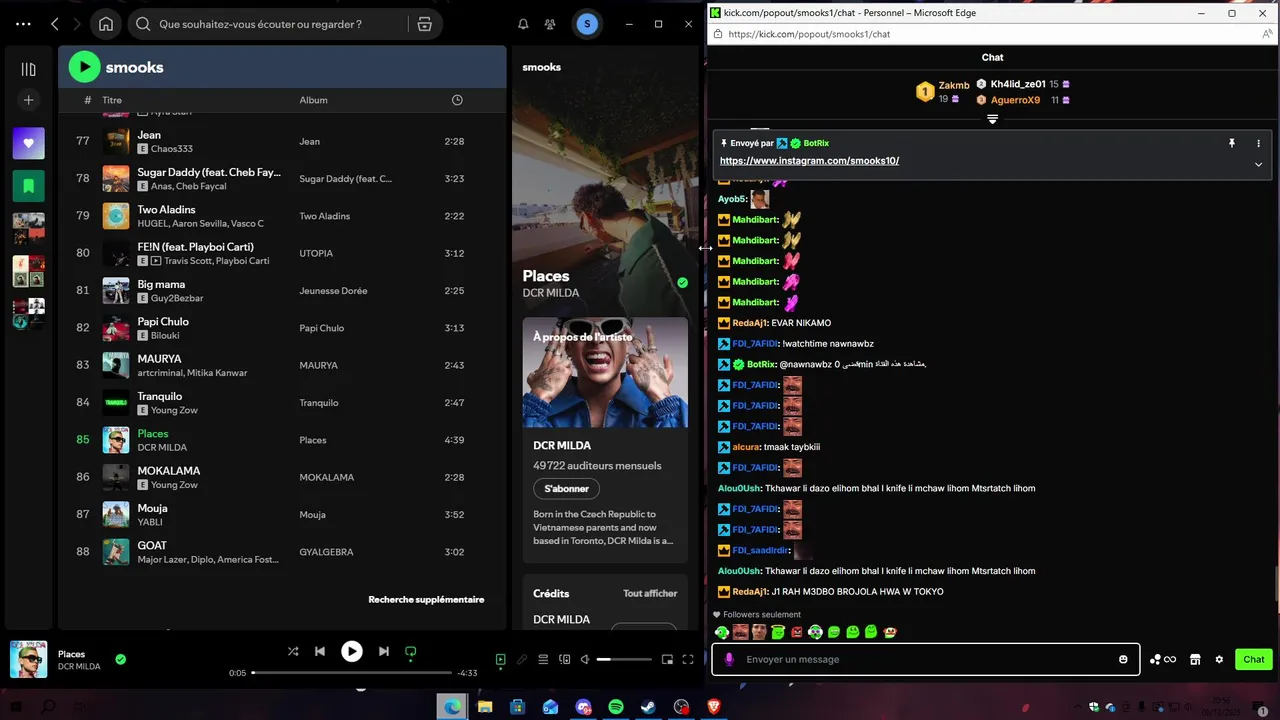This screenshot has width=1280, height=720.
Task: Click the "Two Aladins" cover thumbnail
Action: (116, 216)
